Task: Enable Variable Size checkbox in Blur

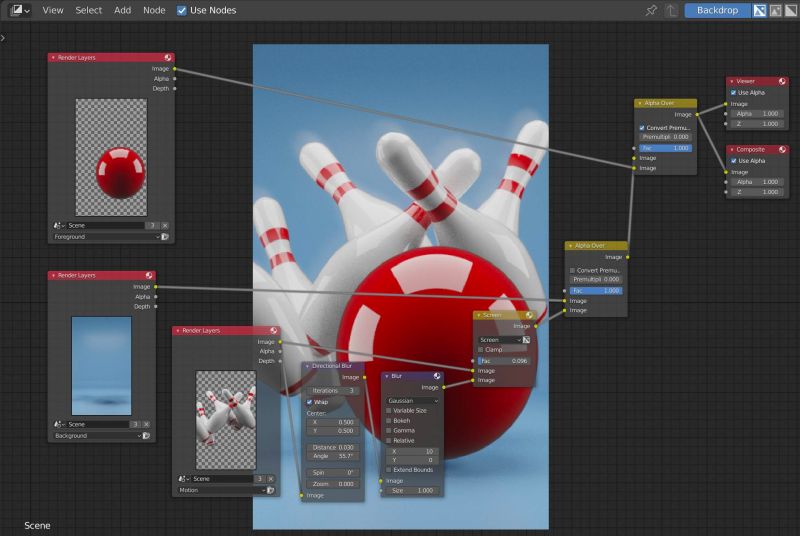Action: click(x=389, y=411)
